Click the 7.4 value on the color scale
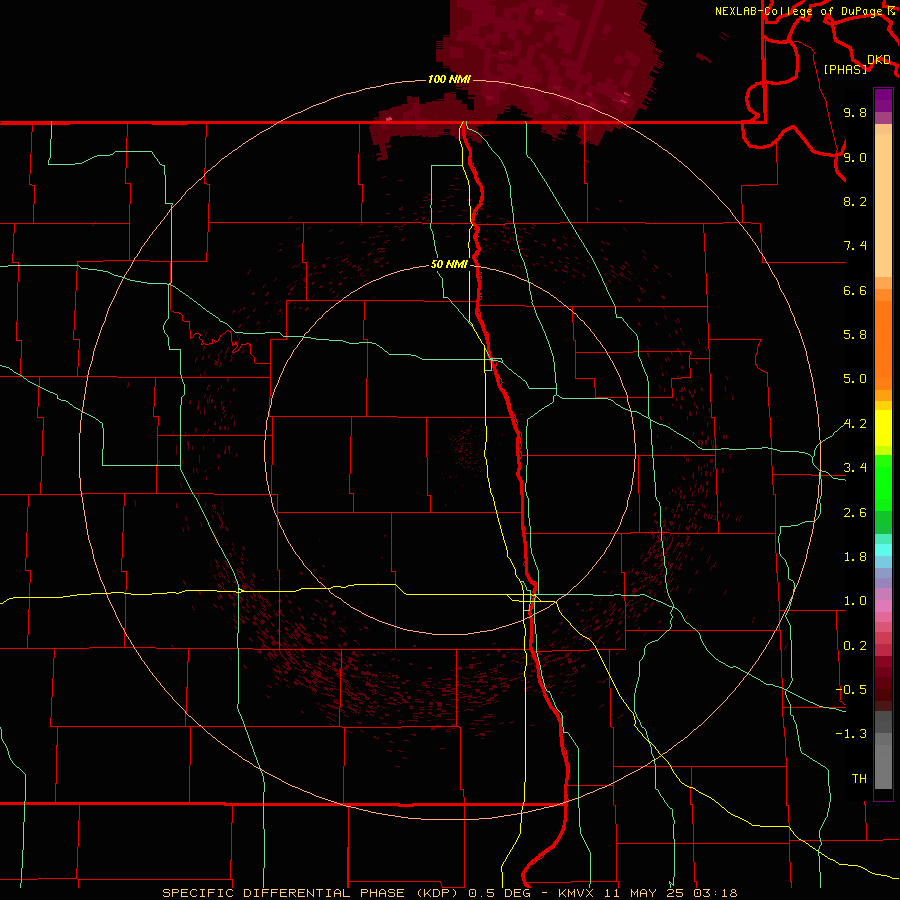The height and width of the screenshot is (900, 900). pos(855,246)
